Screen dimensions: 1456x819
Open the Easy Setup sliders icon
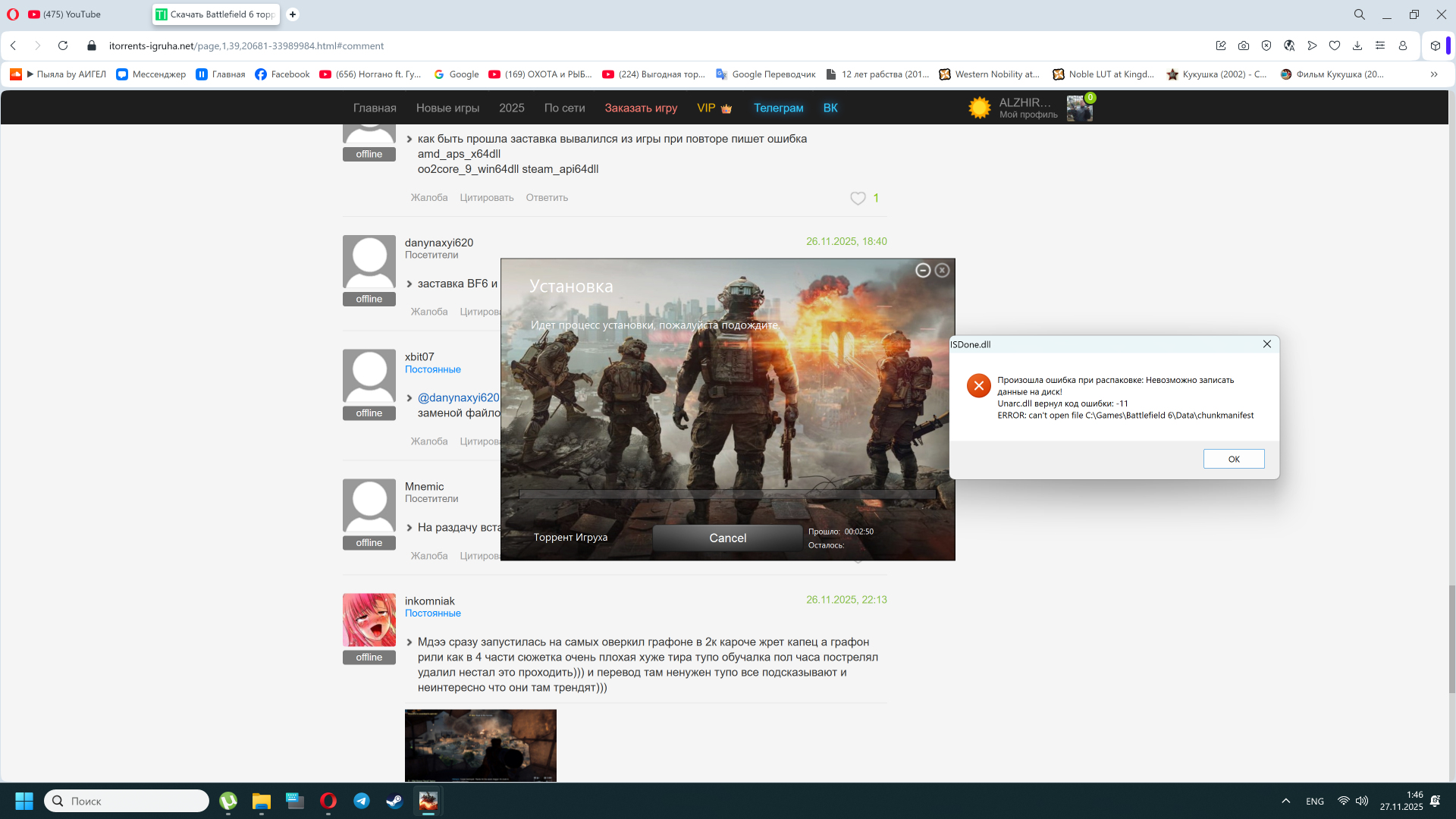click(1380, 45)
